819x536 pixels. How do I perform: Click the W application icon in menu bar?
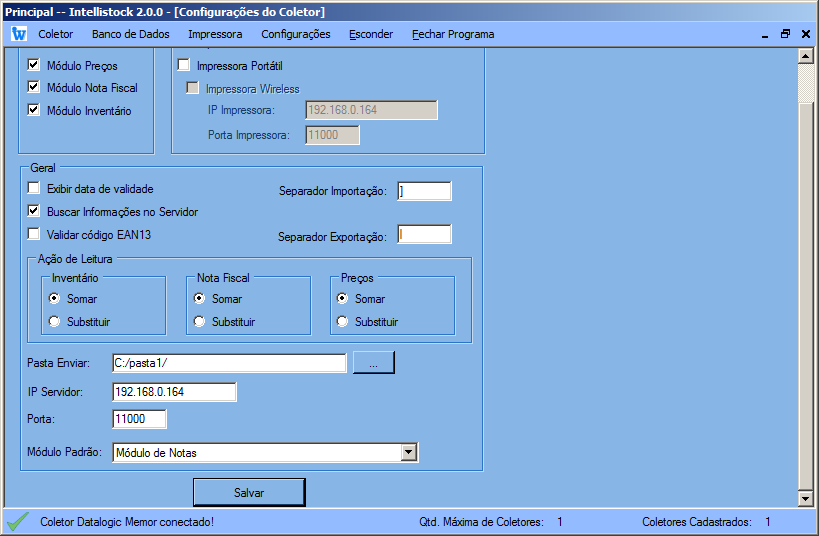point(19,34)
